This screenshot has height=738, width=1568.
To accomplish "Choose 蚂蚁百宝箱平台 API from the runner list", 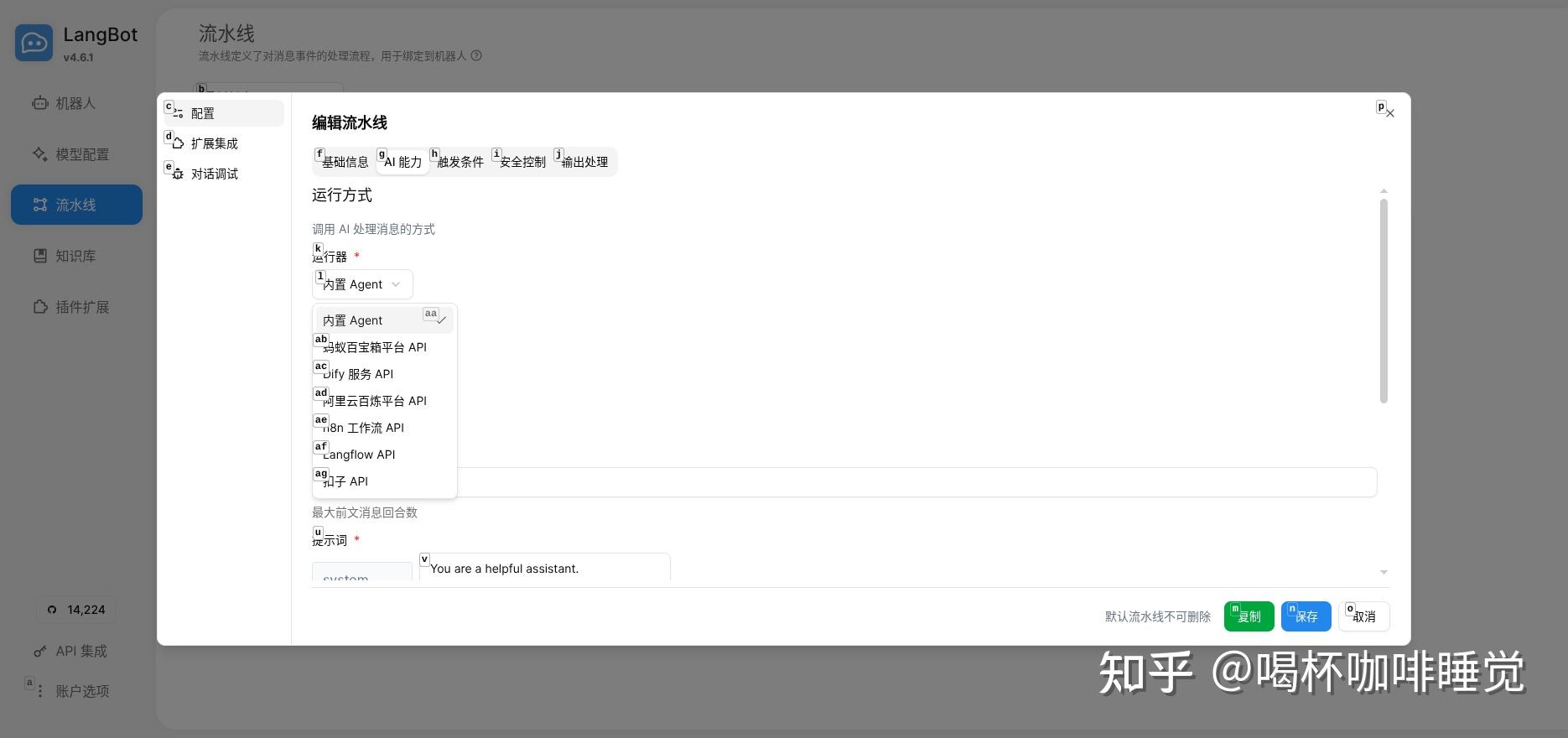I will click(x=385, y=347).
